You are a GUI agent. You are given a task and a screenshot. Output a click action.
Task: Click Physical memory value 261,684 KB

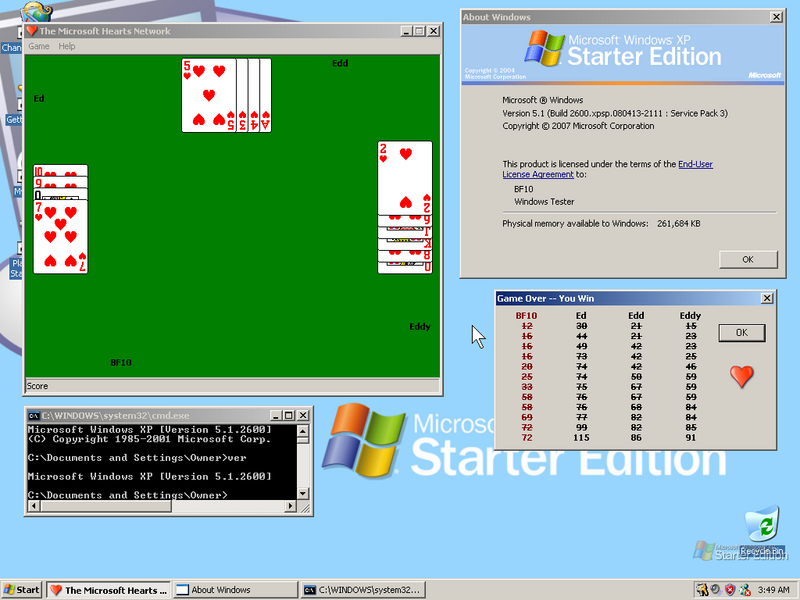click(x=679, y=223)
